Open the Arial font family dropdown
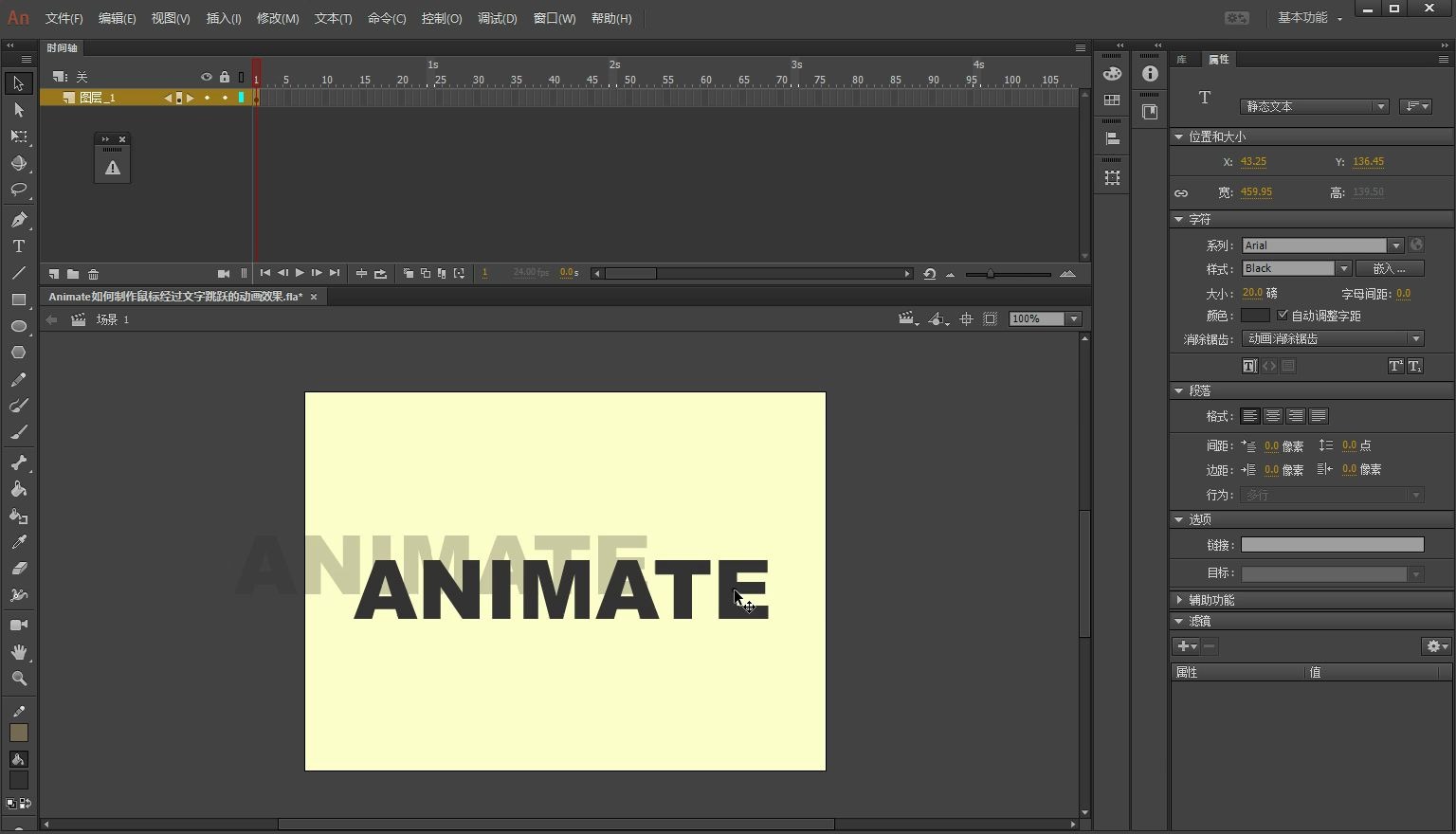Viewport: 1456px width, 834px height. (1396, 245)
